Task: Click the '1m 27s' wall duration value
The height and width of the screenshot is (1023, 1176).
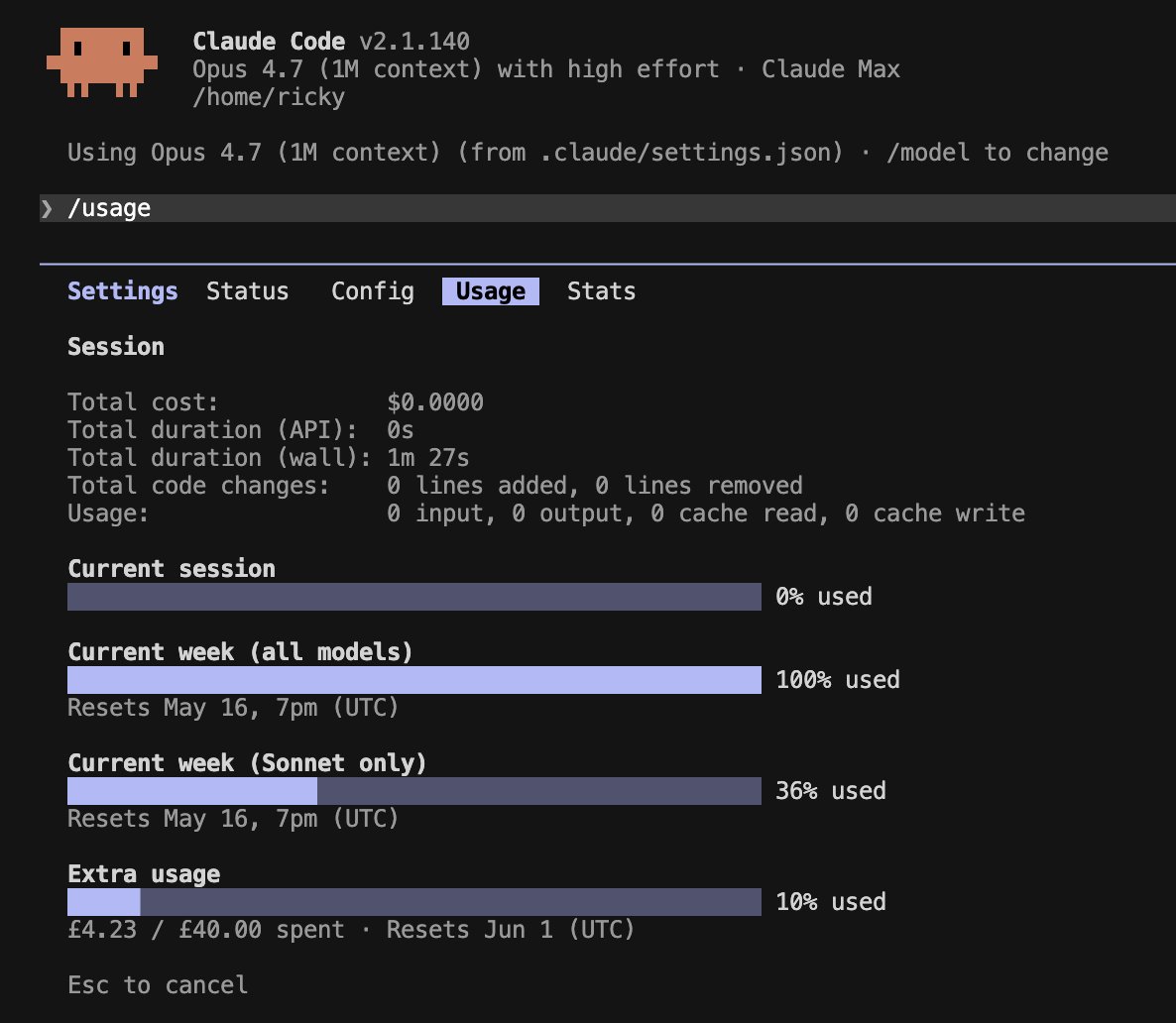Action: point(428,458)
